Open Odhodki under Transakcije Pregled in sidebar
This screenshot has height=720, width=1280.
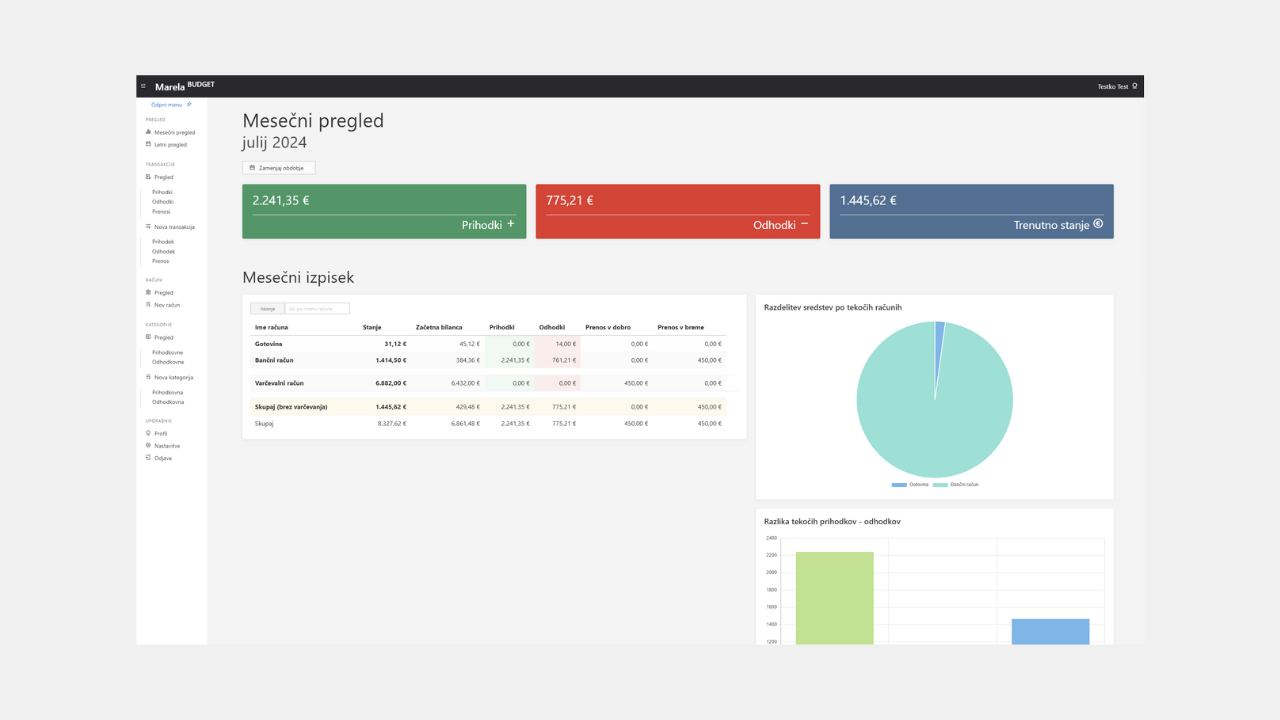[x=163, y=201]
